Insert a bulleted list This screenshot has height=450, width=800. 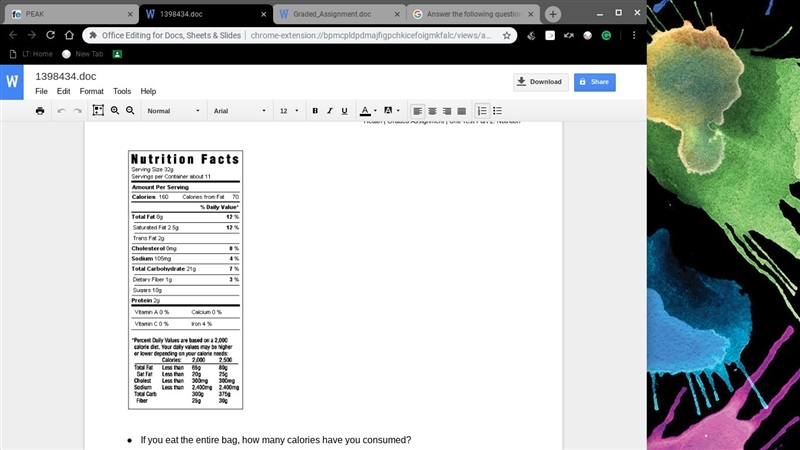point(497,111)
